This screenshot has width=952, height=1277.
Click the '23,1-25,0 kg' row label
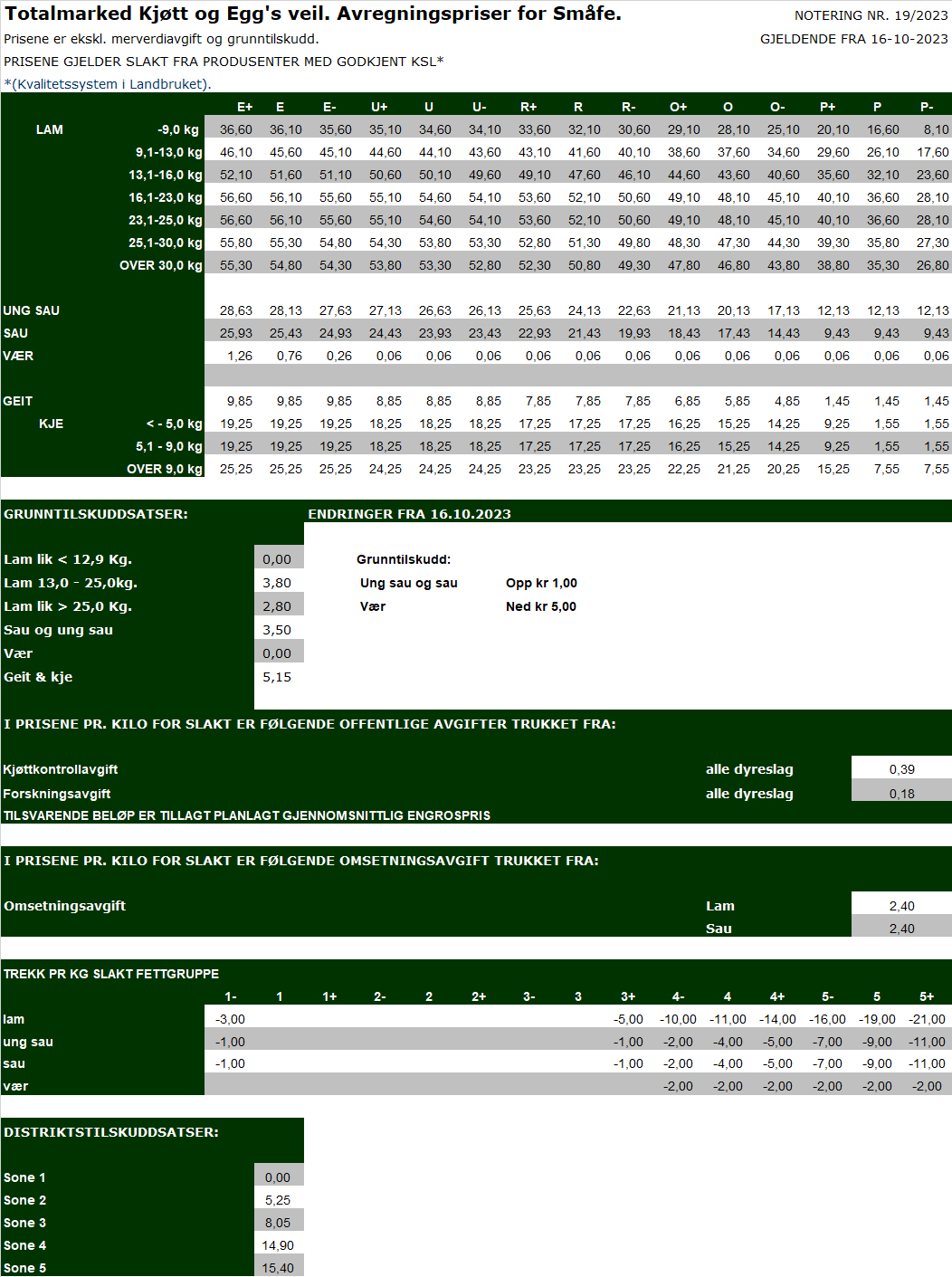[x=165, y=220]
